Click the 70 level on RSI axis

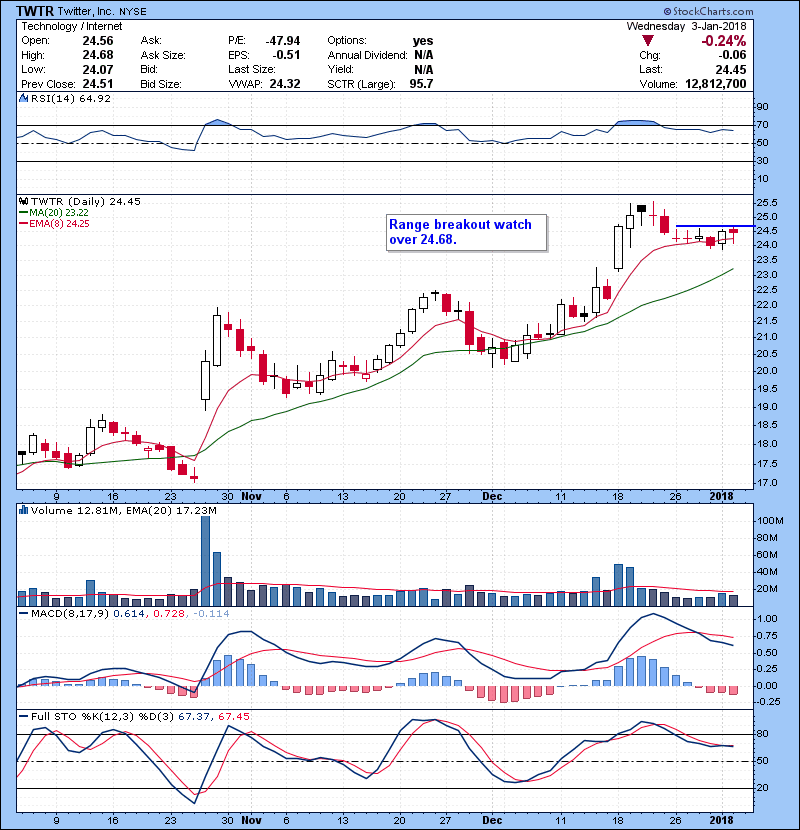click(762, 125)
